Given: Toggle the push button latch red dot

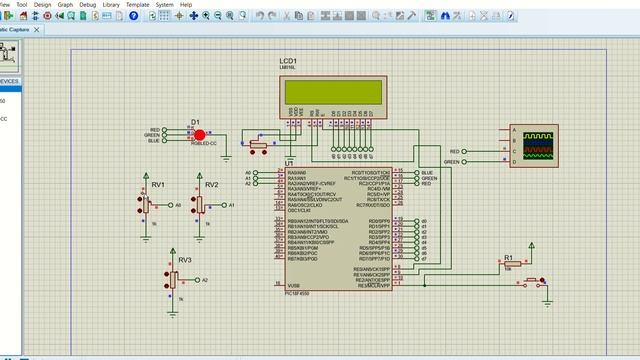Looking at the screenshot, I should pos(542,280).
